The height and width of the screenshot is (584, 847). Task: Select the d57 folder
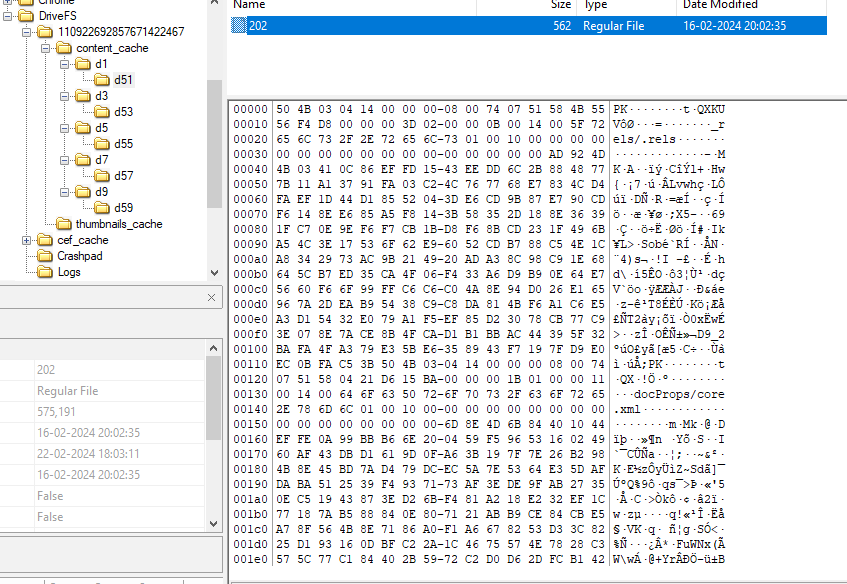click(123, 176)
